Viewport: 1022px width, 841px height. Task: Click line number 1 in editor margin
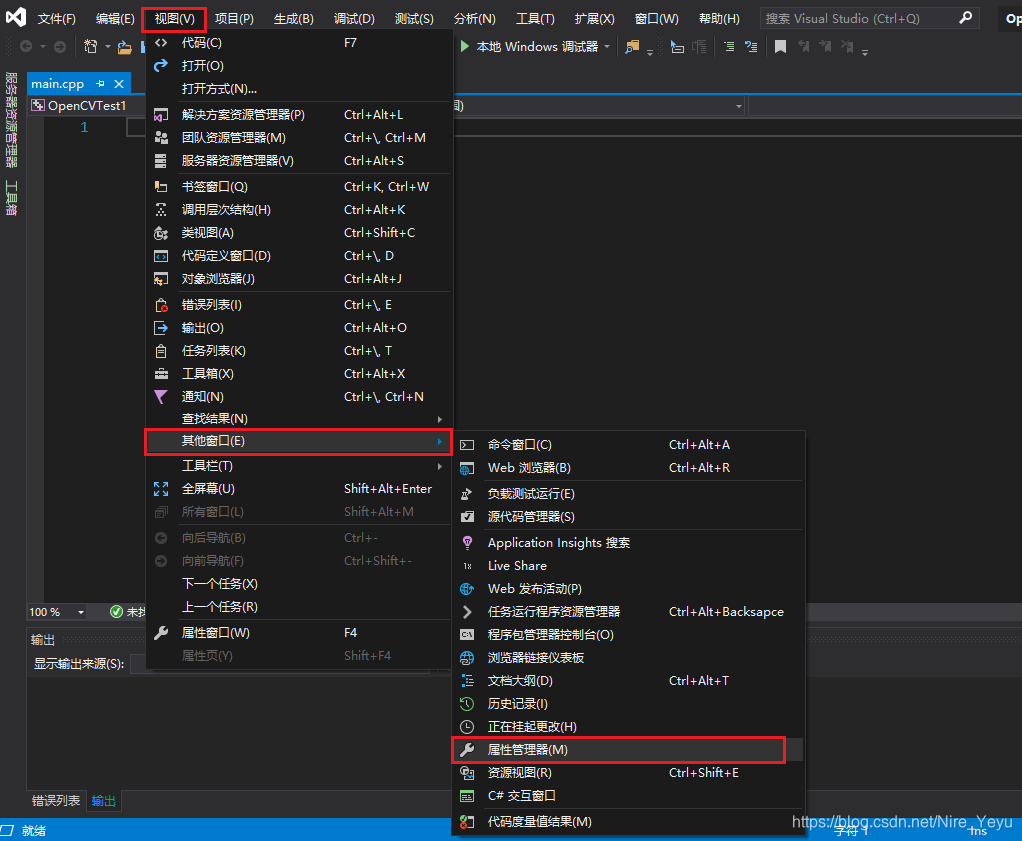[x=84, y=127]
